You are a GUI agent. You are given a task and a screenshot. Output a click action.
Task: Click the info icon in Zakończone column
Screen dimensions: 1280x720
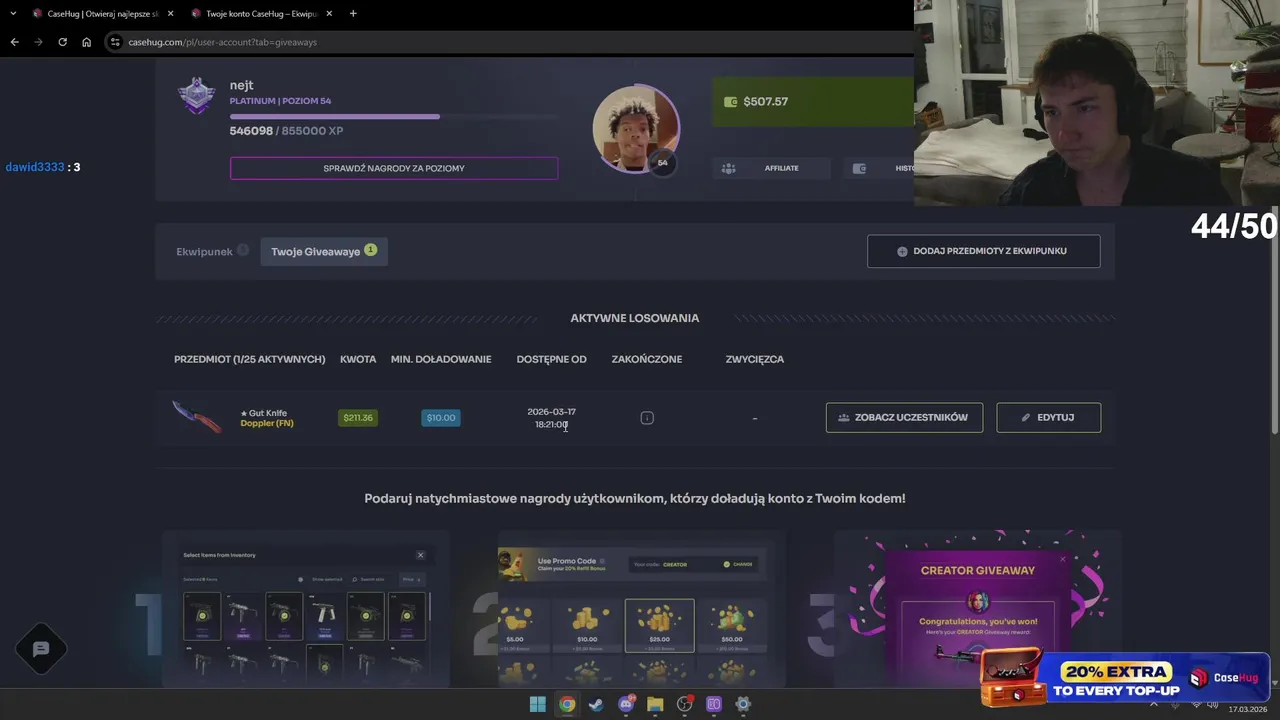647,418
